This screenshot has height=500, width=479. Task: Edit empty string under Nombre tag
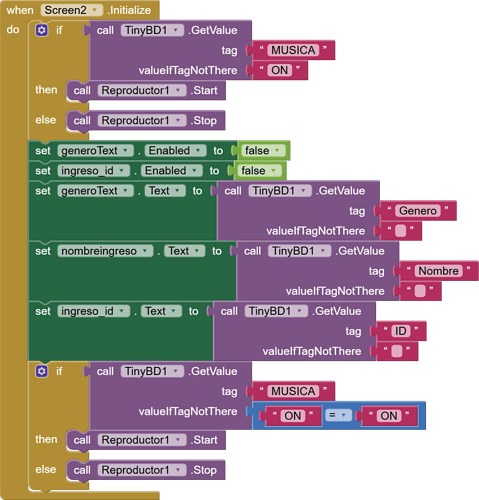(420, 291)
